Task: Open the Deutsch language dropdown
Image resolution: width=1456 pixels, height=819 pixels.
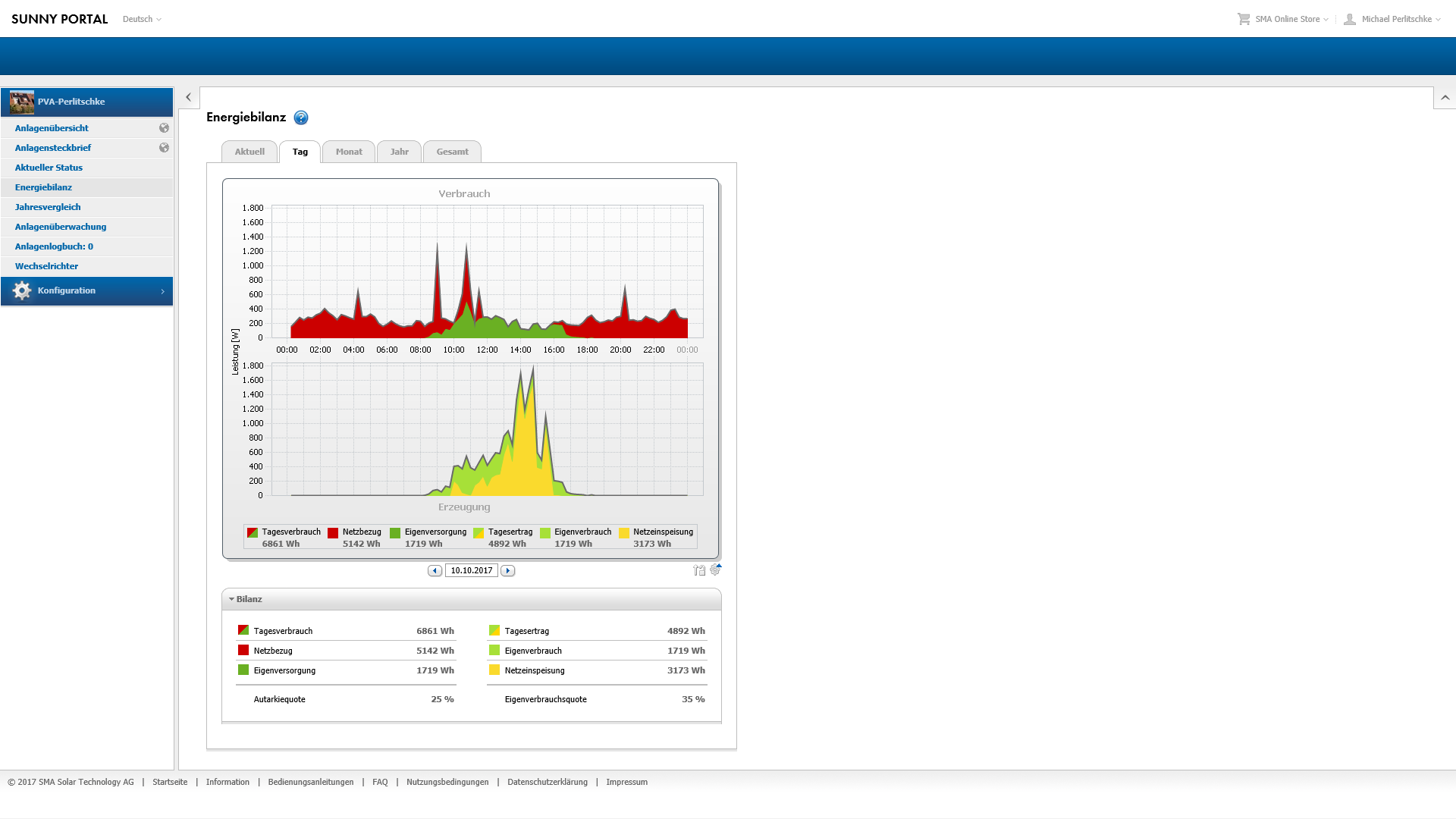Action: click(x=142, y=19)
